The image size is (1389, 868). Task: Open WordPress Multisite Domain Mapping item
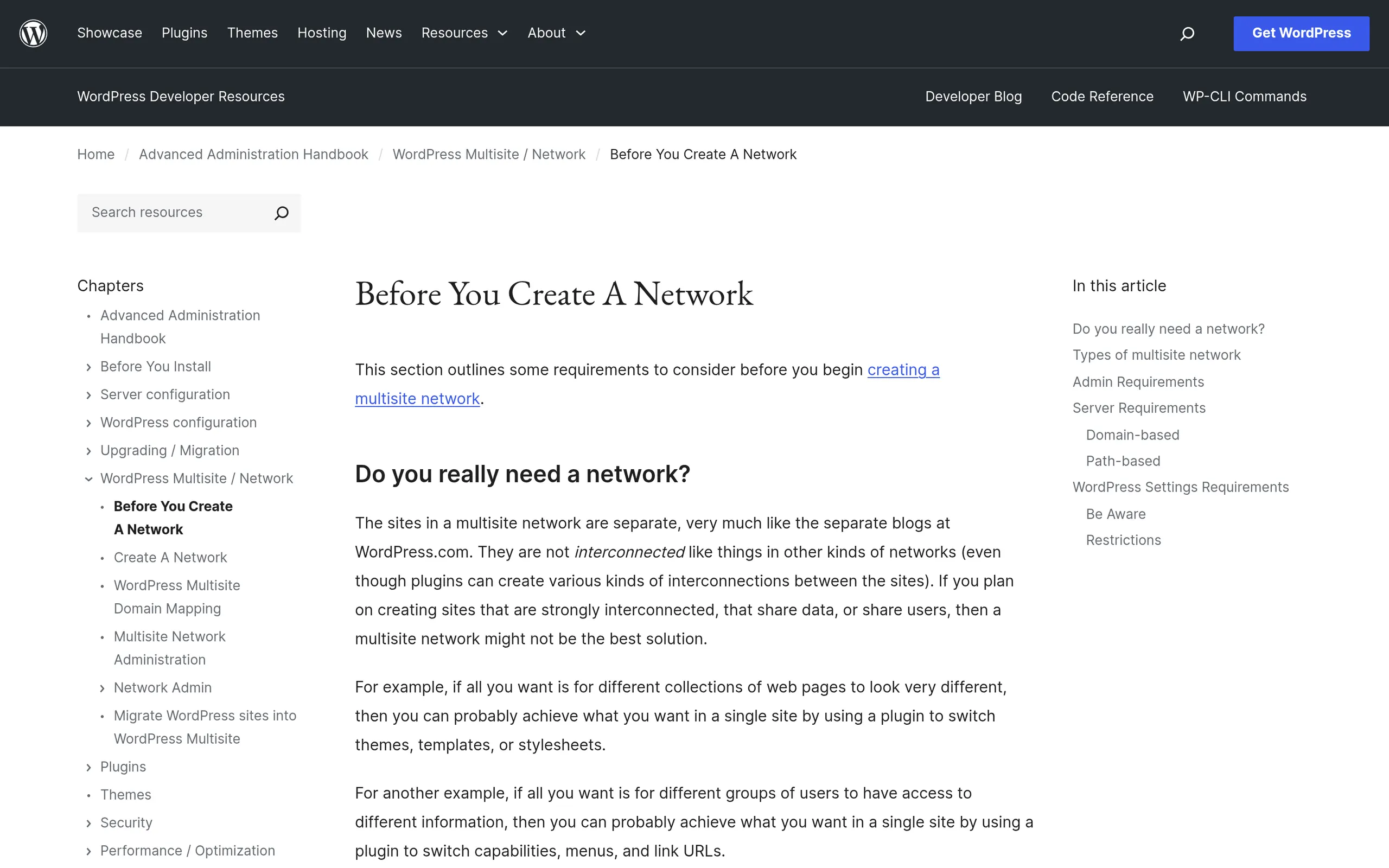[177, 597]
